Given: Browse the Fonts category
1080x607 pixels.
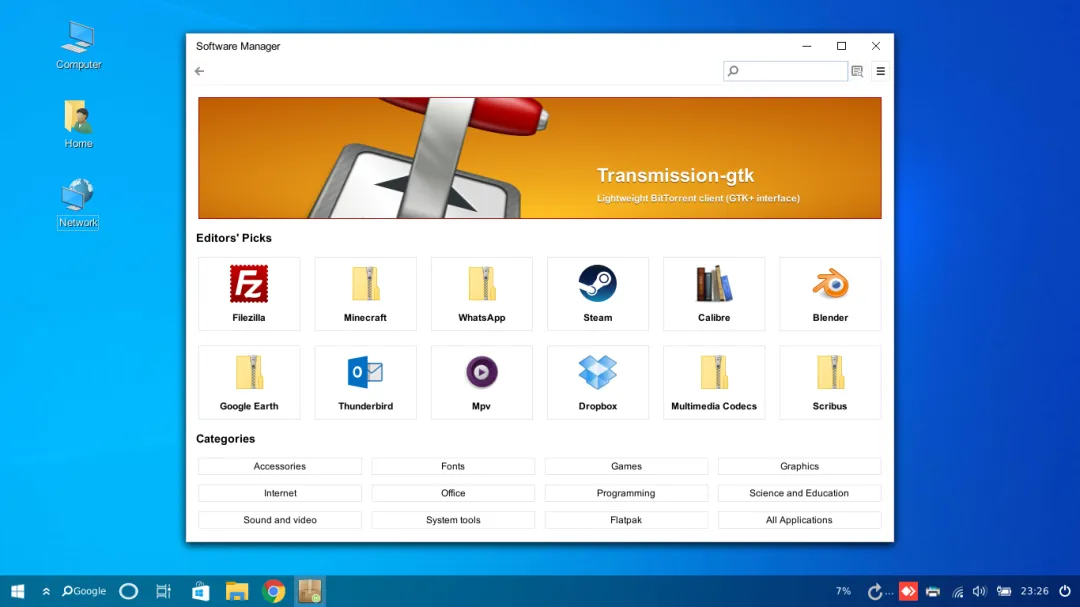Looking at the screenshot, I should click(453, 466).
